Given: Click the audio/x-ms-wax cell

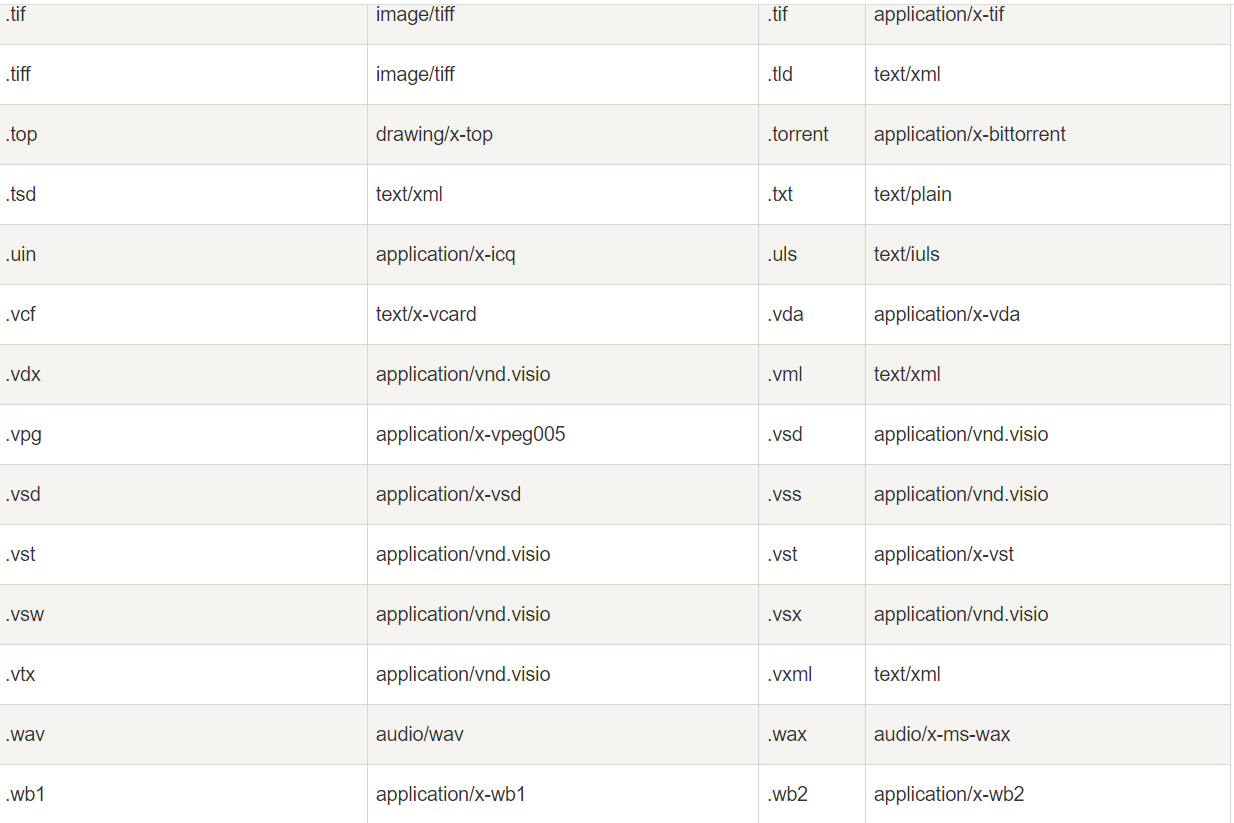Looking at the screenshot, I should tap(1047, 734).
